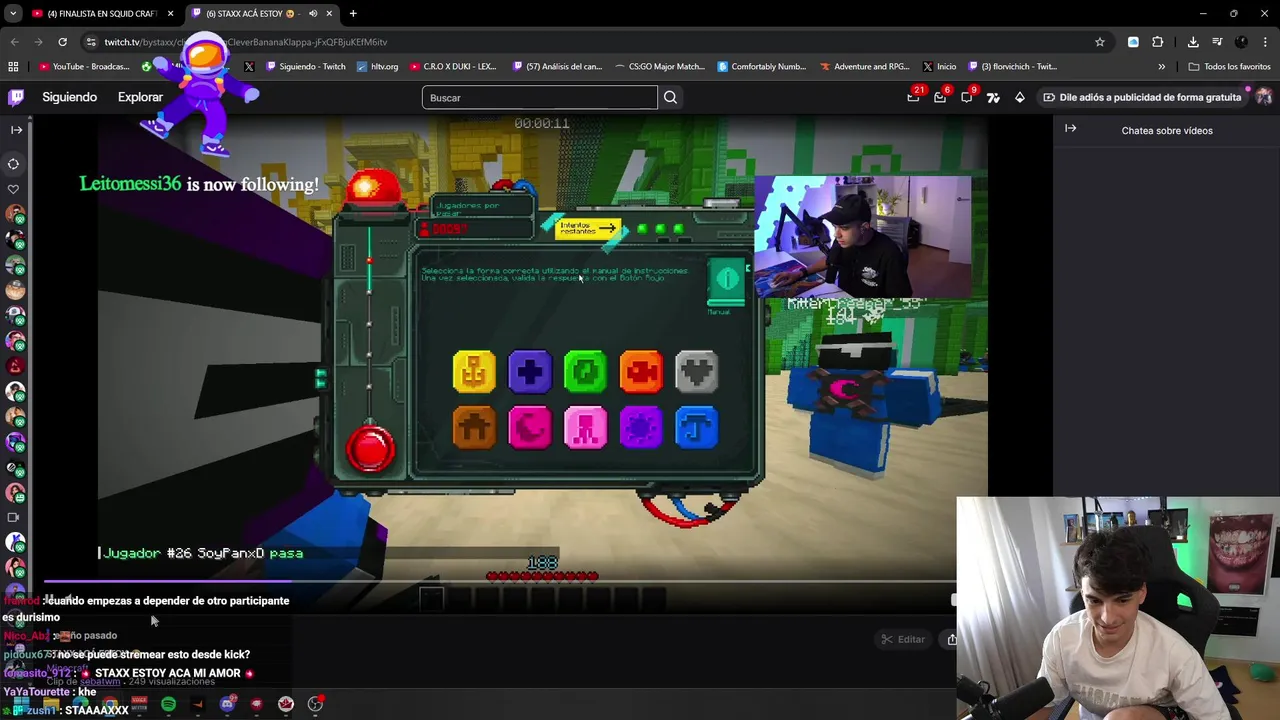1280x720 pixels.
Task: Click the streamer facecam overlay thumbnail
Action: (862, 237)
